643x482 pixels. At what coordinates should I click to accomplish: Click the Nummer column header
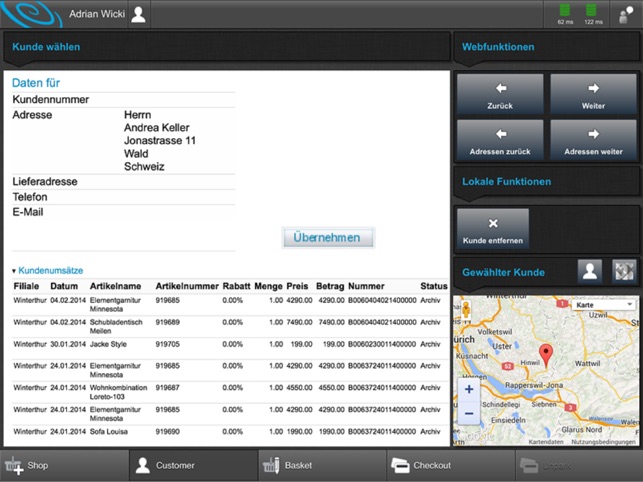tap(366, 286)
